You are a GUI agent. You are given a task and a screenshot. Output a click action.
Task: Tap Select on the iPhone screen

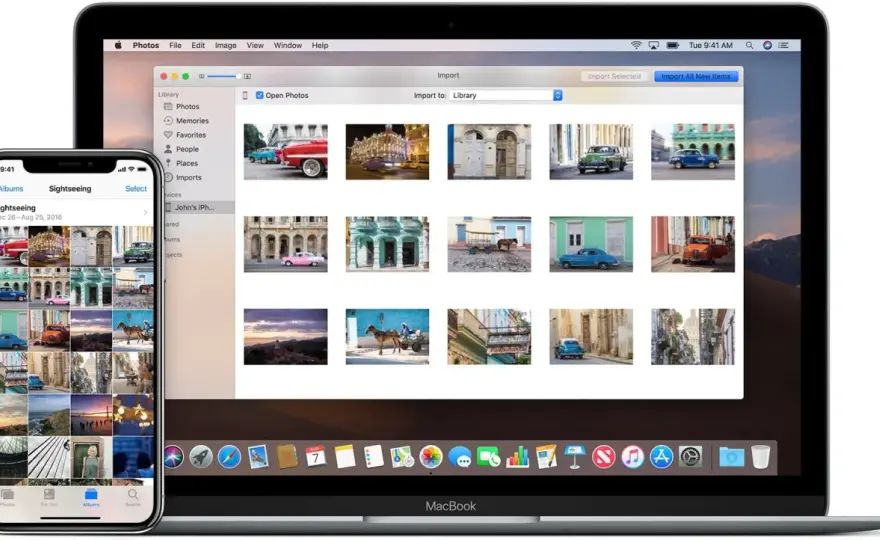pos(136,189)
